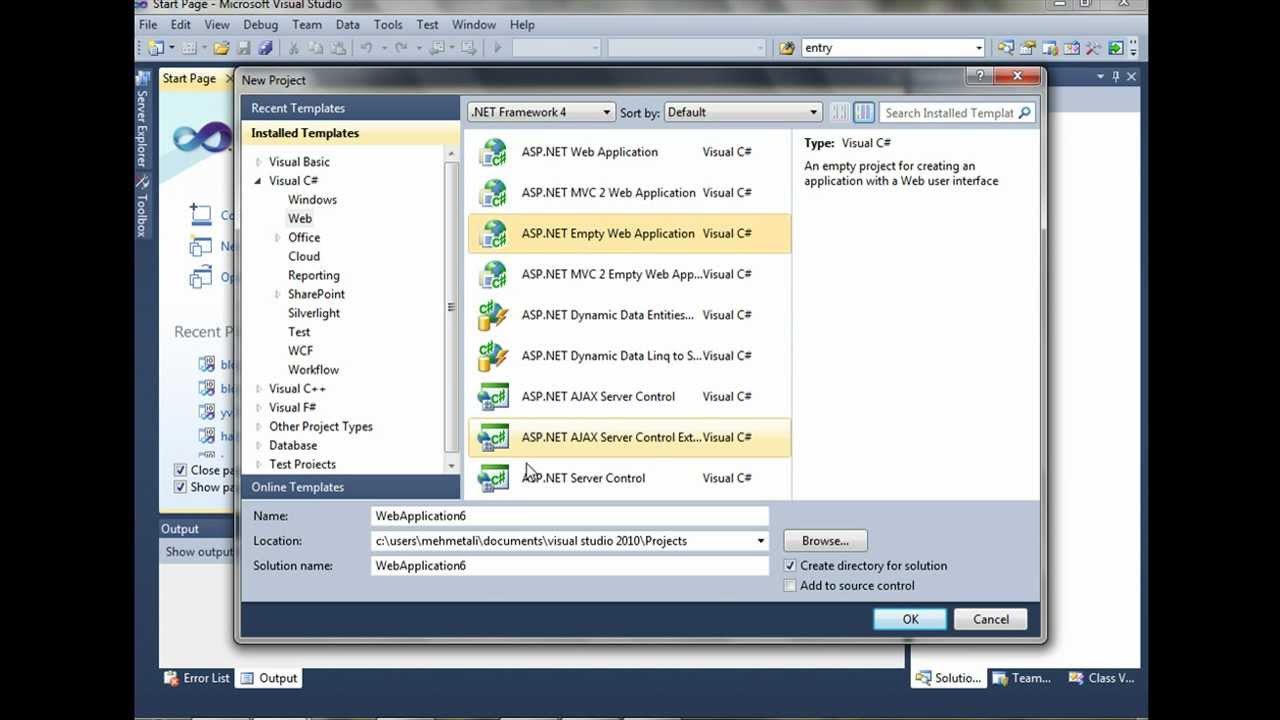Image resolution: width=1280 pixels, height=720 pixels.
Task: Open the Sort by Default dropdown
Action: click(743, 112)
